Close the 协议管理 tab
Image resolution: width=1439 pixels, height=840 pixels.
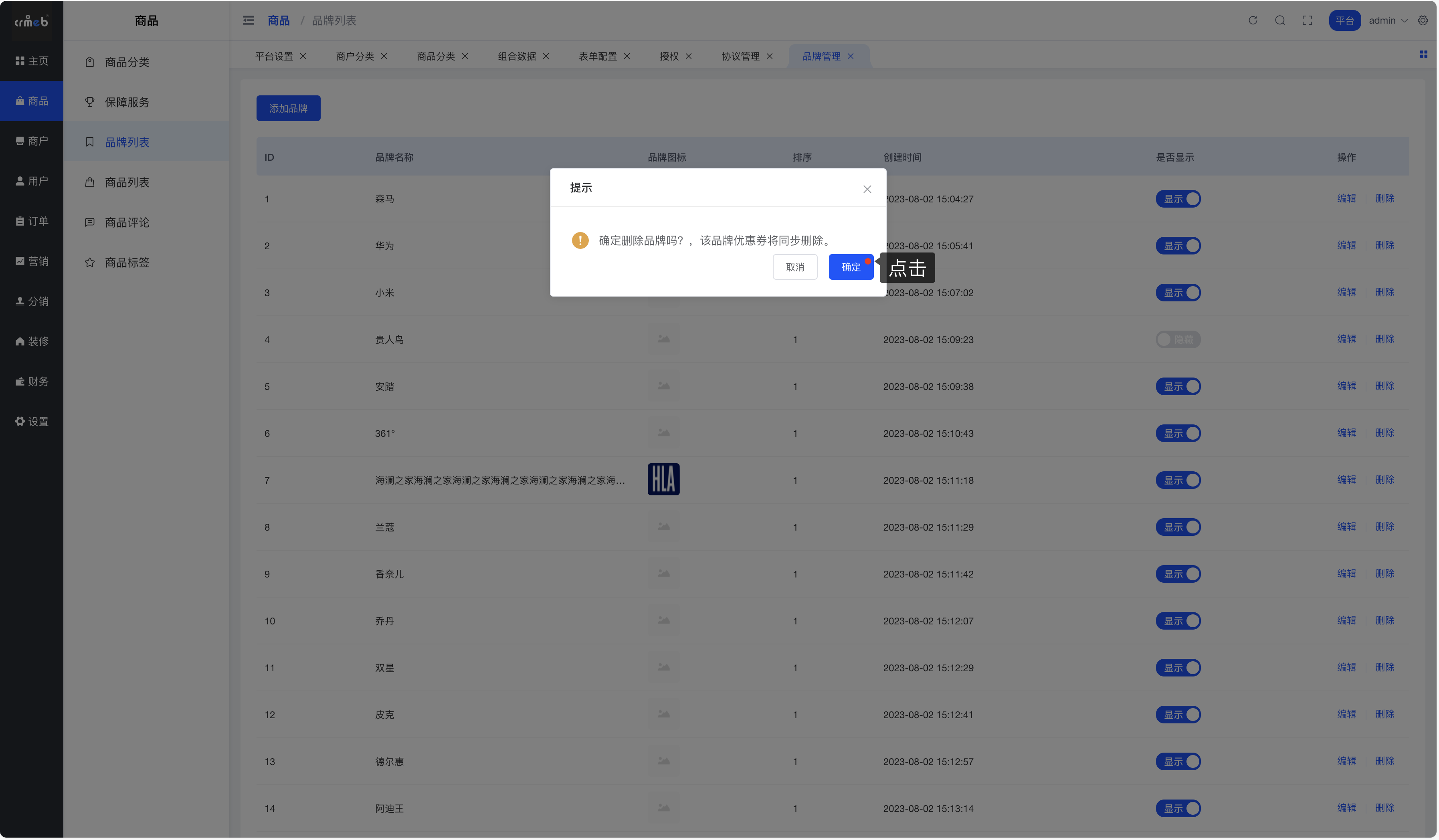point(770,56)
